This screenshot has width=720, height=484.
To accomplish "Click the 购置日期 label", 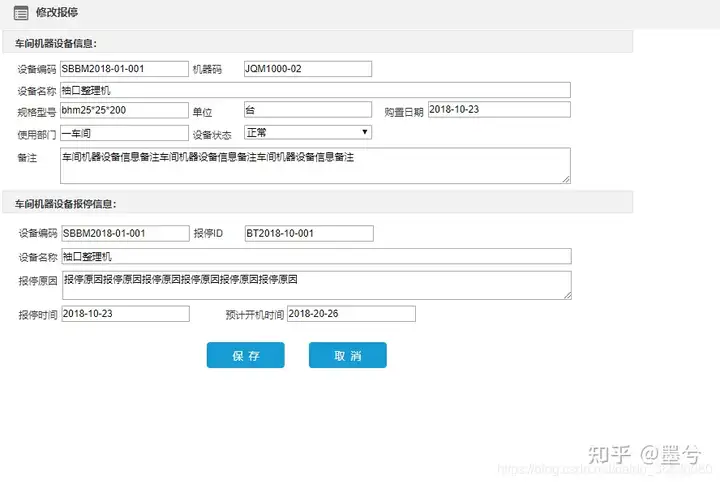I will (x=404, y=112).
